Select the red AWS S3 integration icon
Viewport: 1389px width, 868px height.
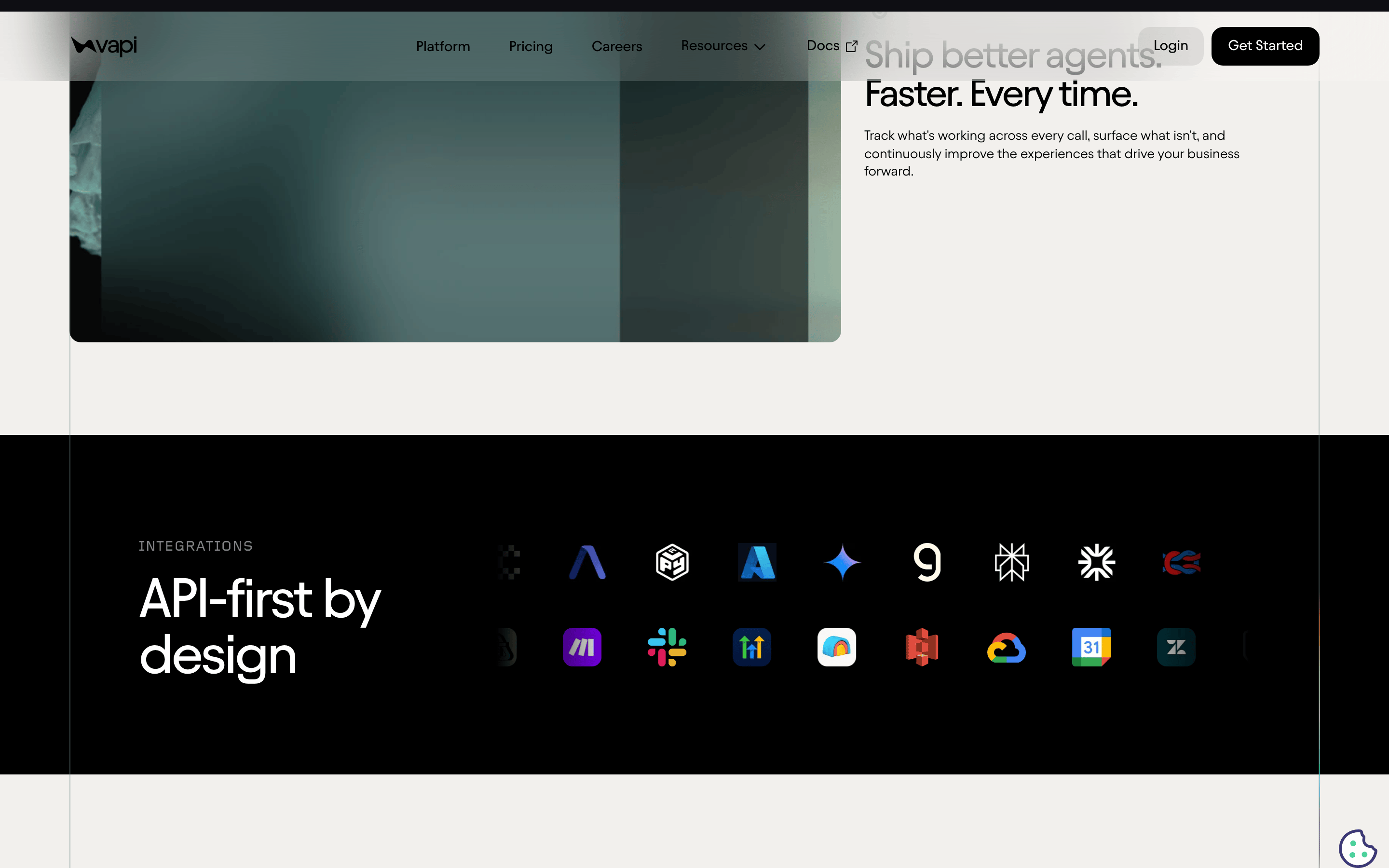922,647
